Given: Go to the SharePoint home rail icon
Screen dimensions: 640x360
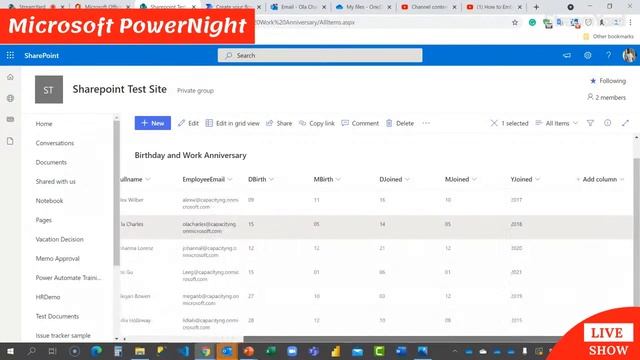Looking at the screenshot, I should pos(10,77).
